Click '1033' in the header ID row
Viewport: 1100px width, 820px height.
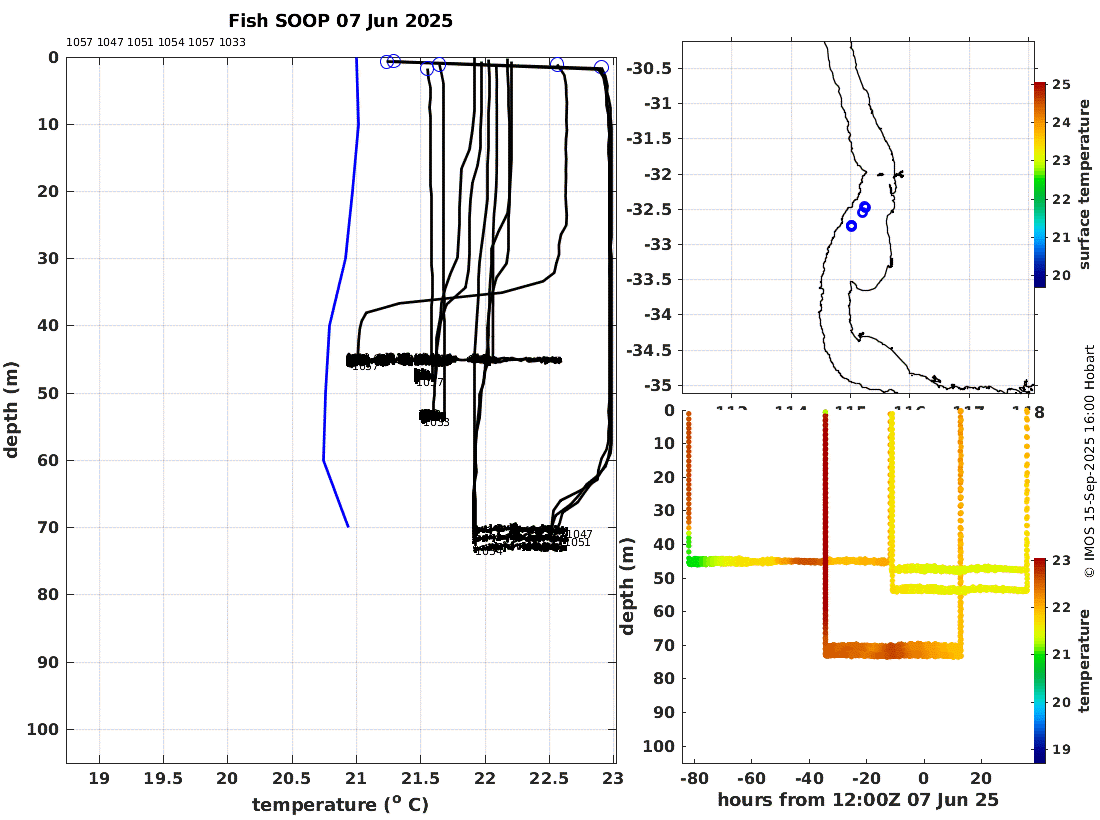[x=232, y=42]
